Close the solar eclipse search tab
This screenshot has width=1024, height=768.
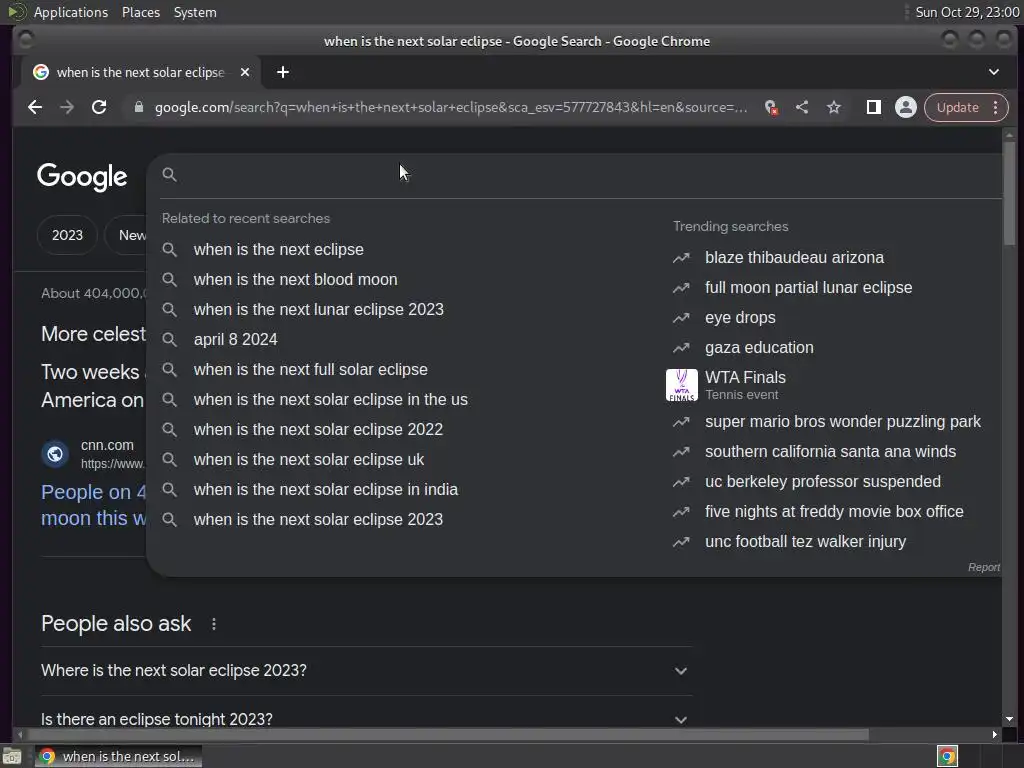[245, 72]
